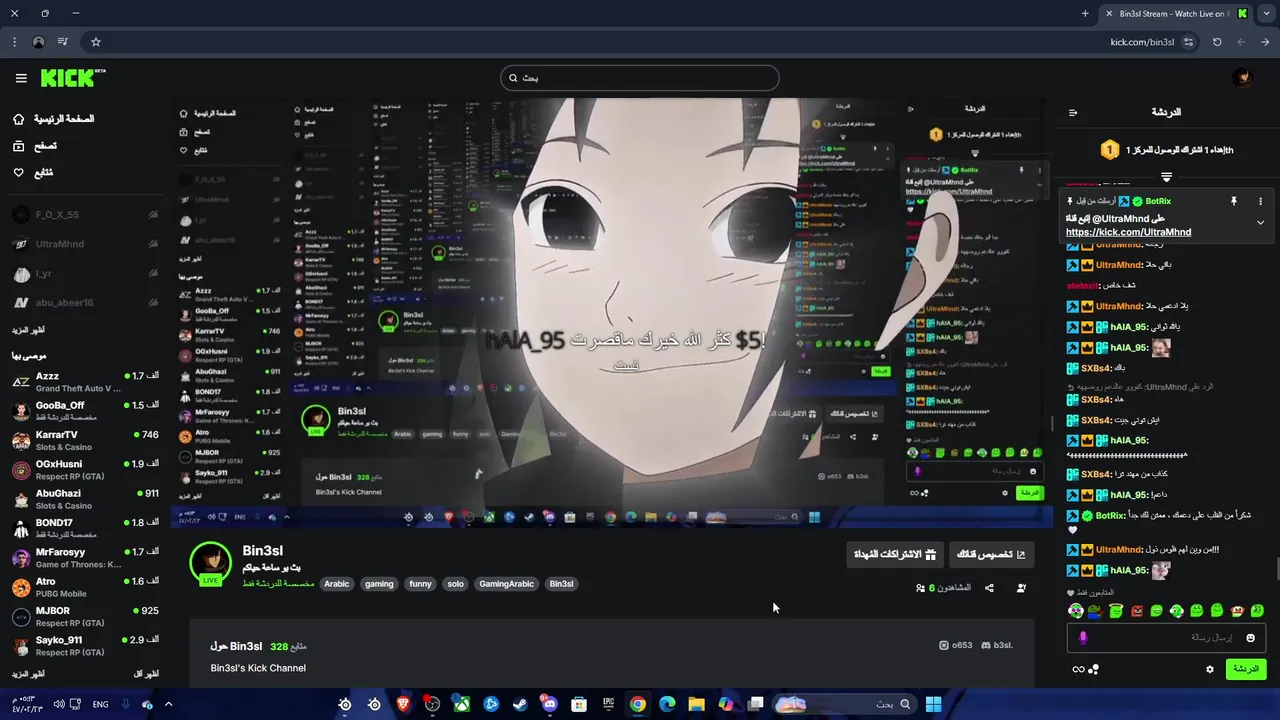Open browser three-dot menu
Image resolution: width=1280 pixels, height=720 pixels.
pyautogui.click(x=14, y=42)
